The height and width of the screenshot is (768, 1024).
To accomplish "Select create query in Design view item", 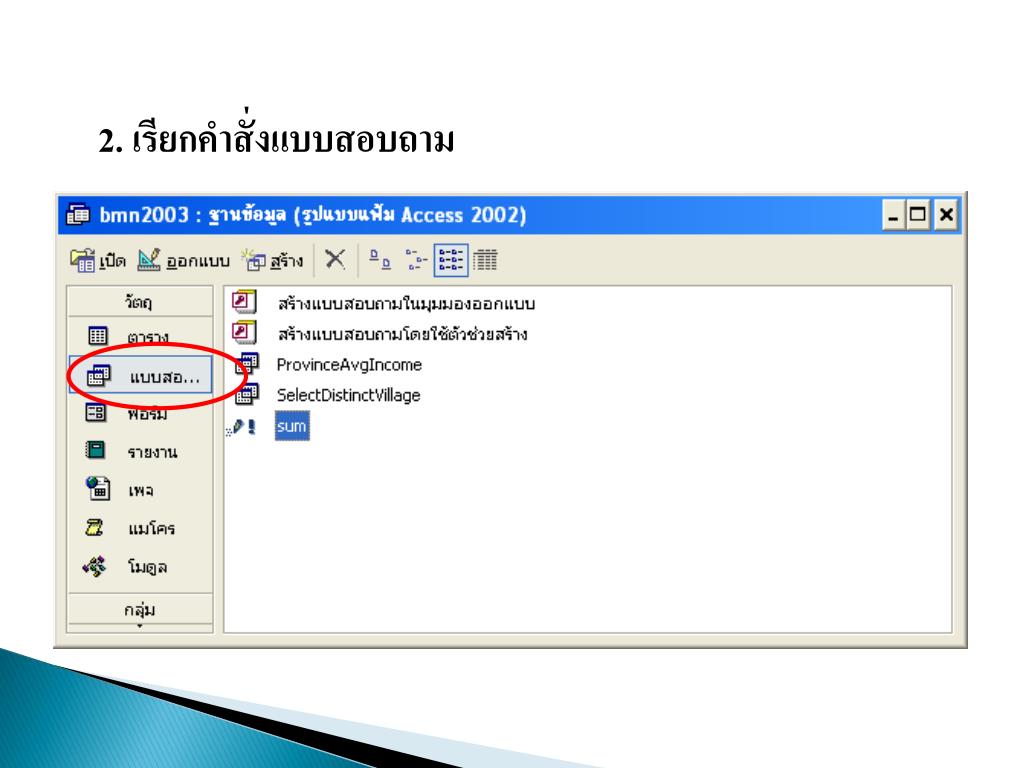I will pos(406,304).
